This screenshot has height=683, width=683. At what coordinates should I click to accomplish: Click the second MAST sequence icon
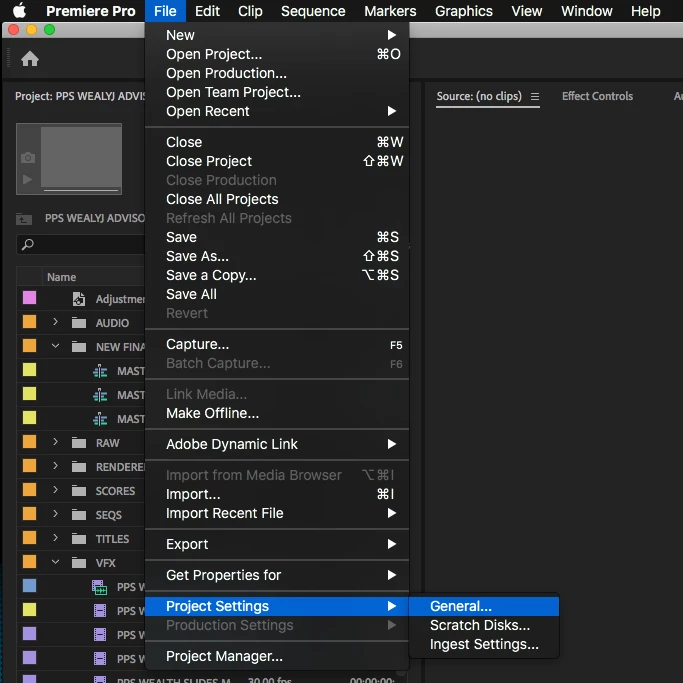click(100, 395)
